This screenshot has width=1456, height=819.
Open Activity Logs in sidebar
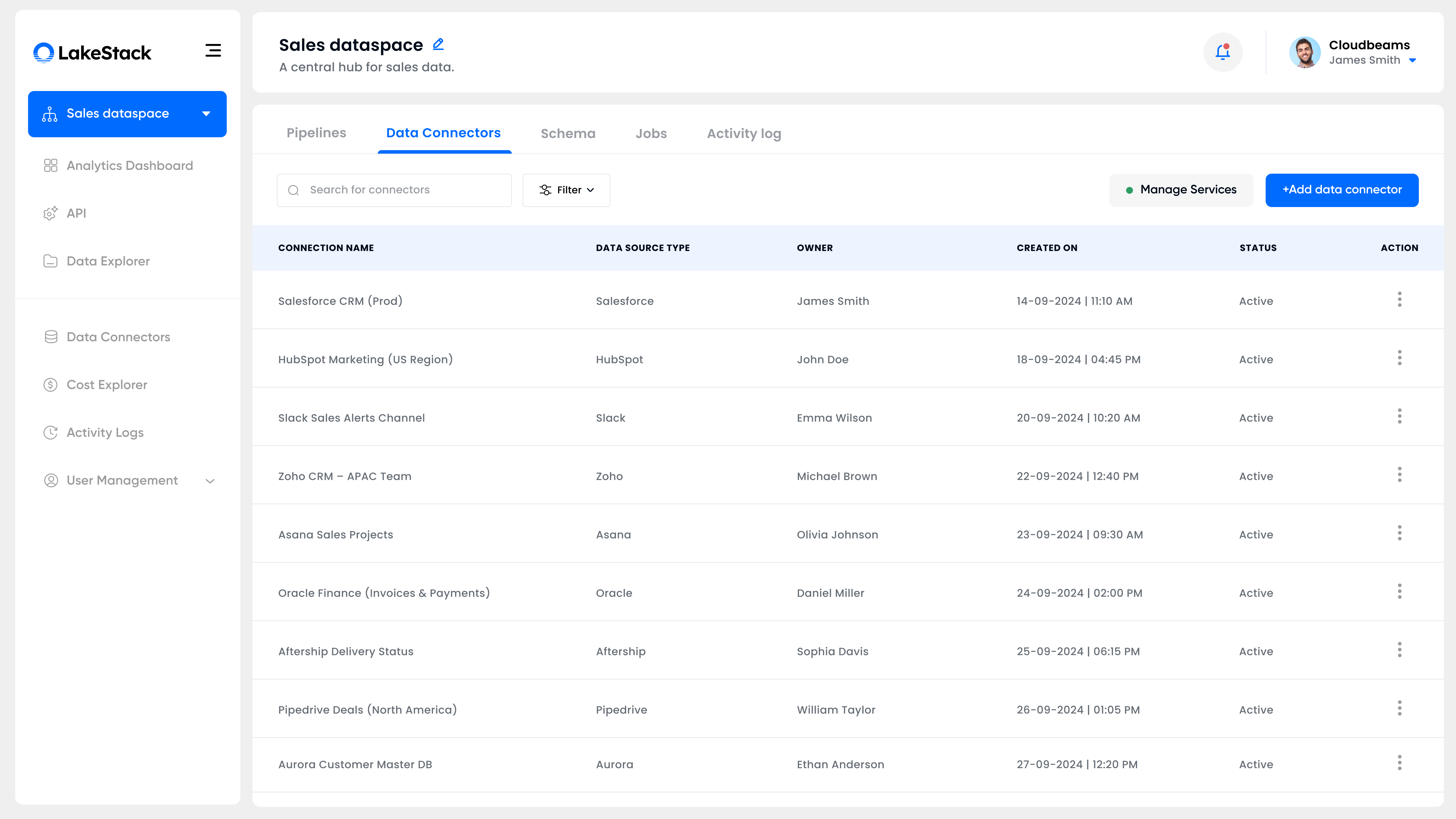(105, 433)
